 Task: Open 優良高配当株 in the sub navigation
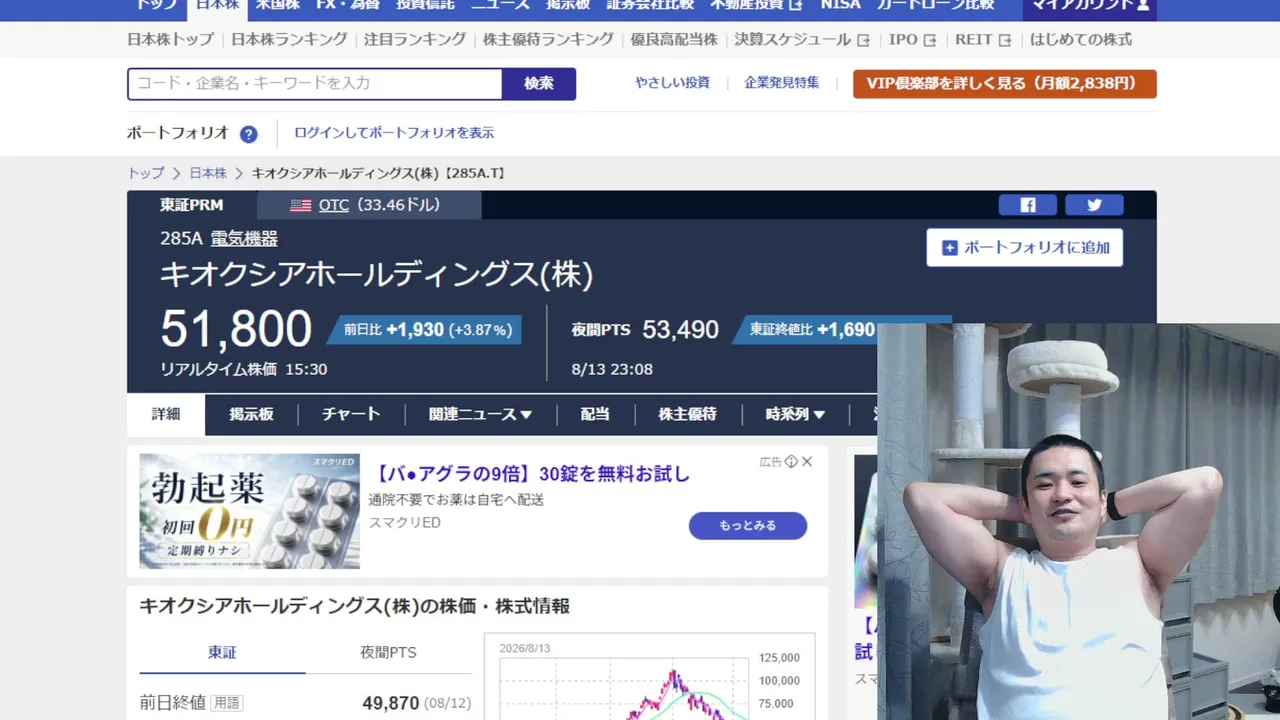[x=674, y=40]
